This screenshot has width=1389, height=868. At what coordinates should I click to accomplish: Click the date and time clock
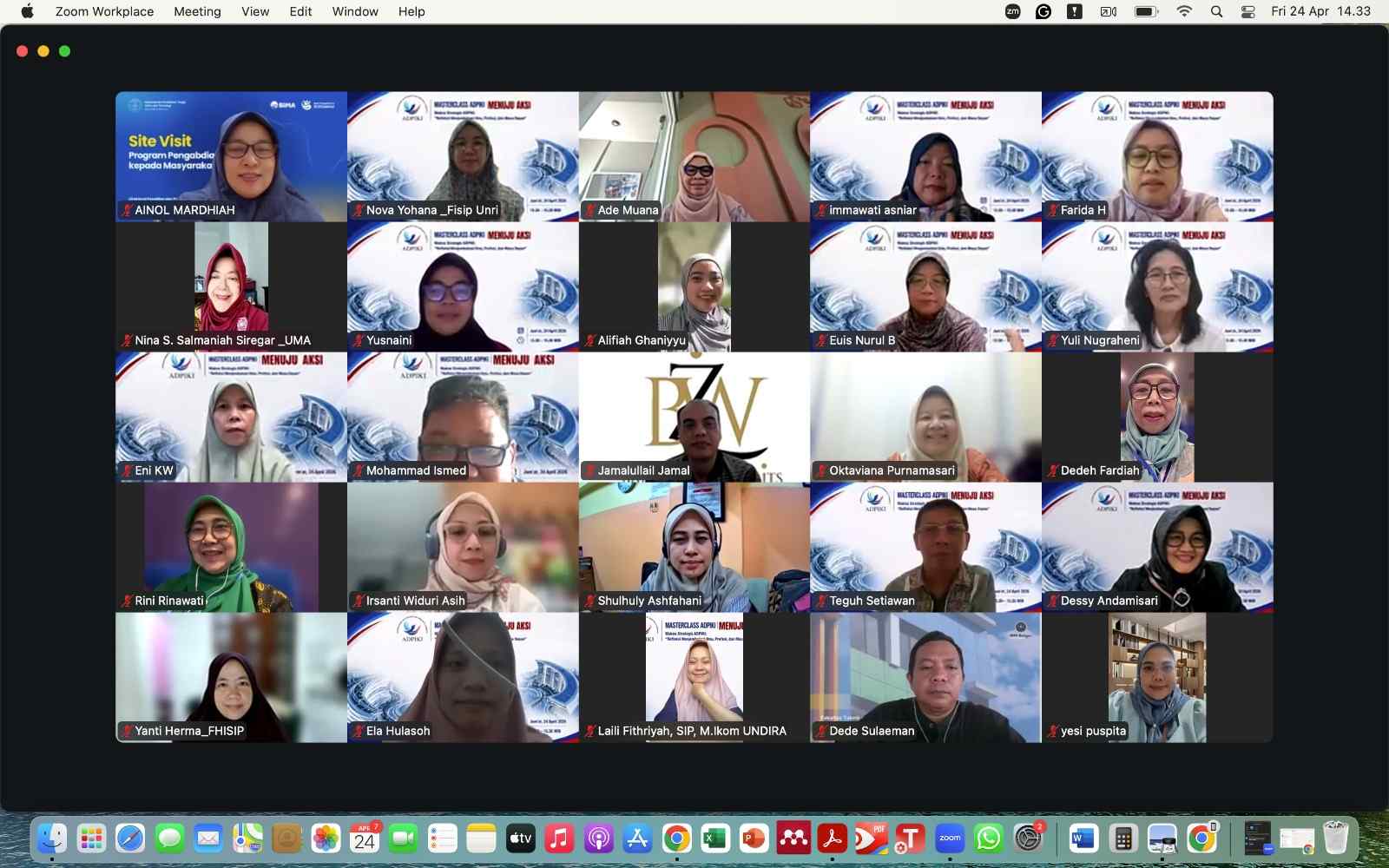(x=1320, y=11)
